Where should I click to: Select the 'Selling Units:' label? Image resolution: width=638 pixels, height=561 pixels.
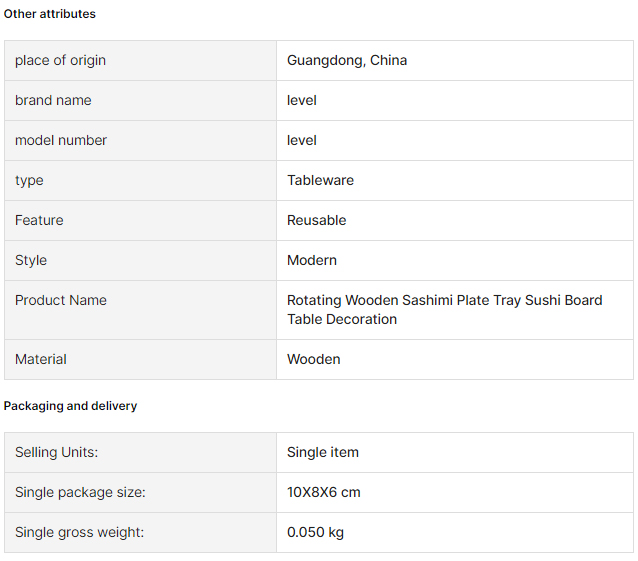pos(57,452)
